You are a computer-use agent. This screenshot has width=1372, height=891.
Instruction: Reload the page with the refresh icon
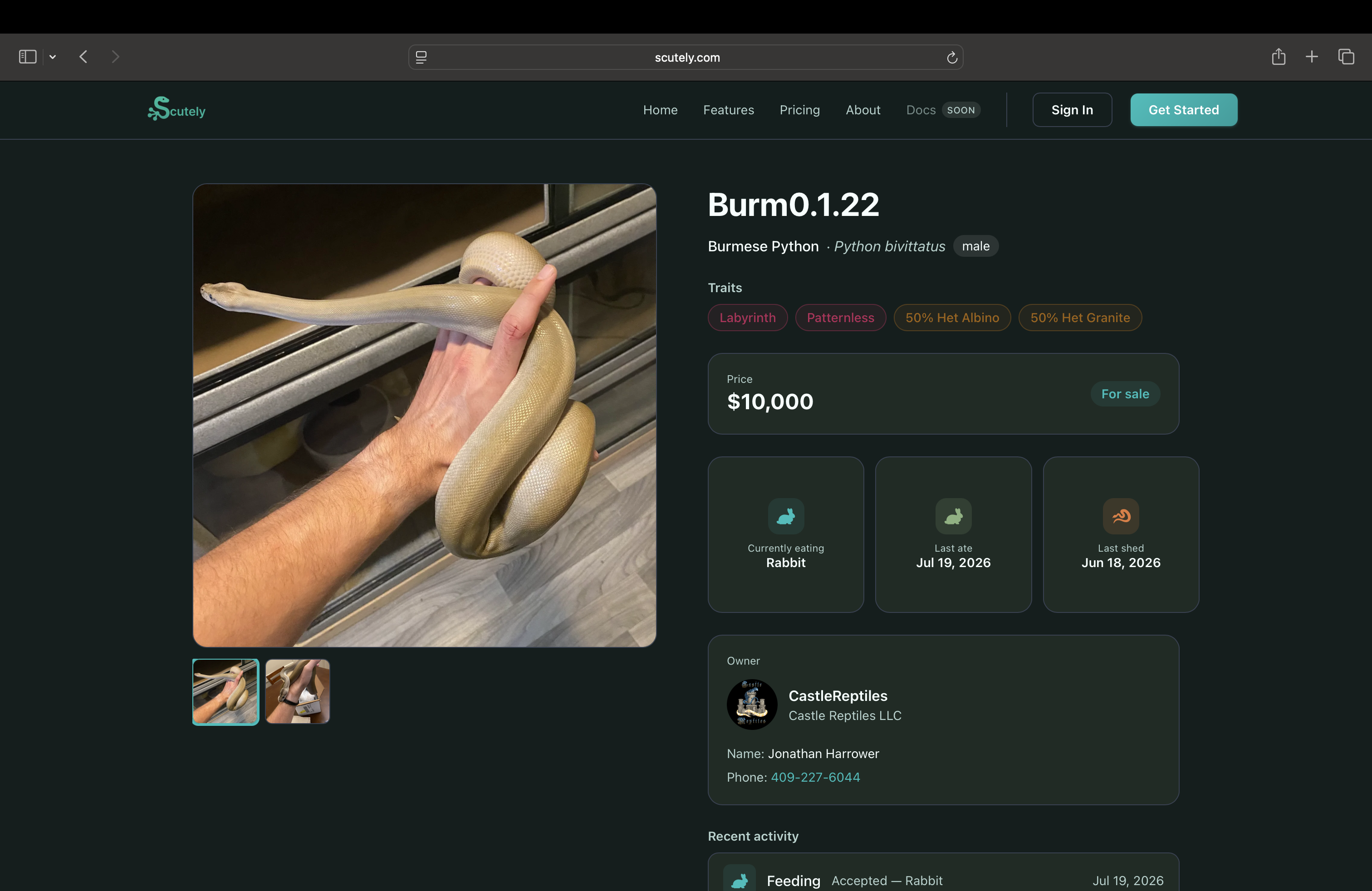click(x=952, y=57)
